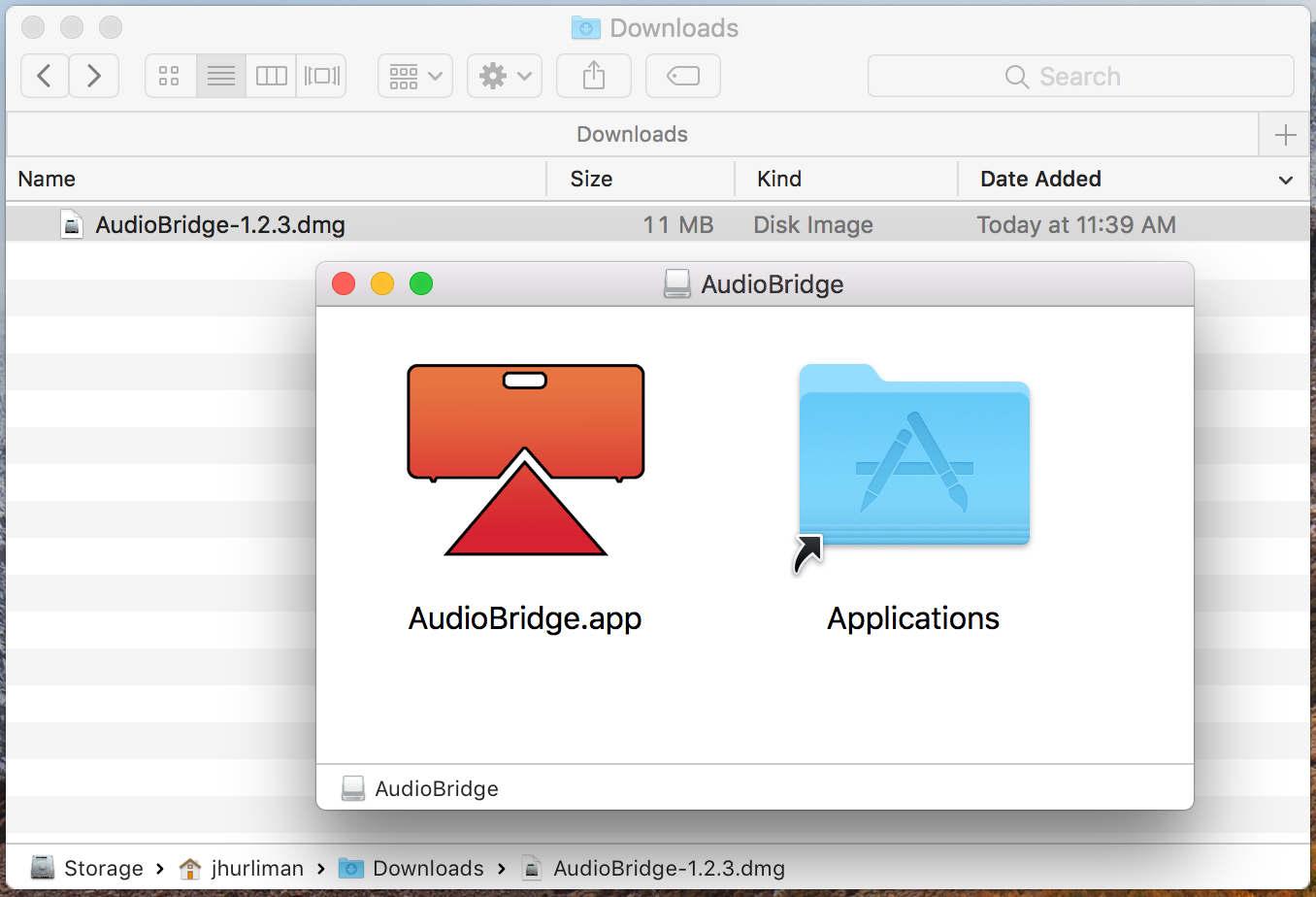Switch to list view mode
This screenshot has height=897, width=1316.
pos(221,76)
